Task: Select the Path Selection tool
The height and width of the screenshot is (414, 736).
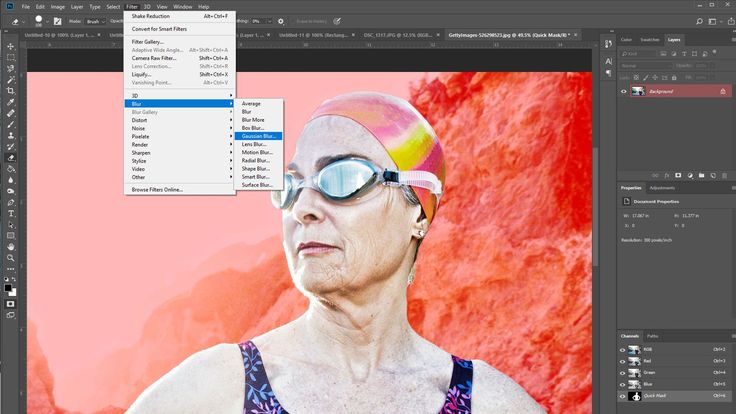Action: [10, 225]
